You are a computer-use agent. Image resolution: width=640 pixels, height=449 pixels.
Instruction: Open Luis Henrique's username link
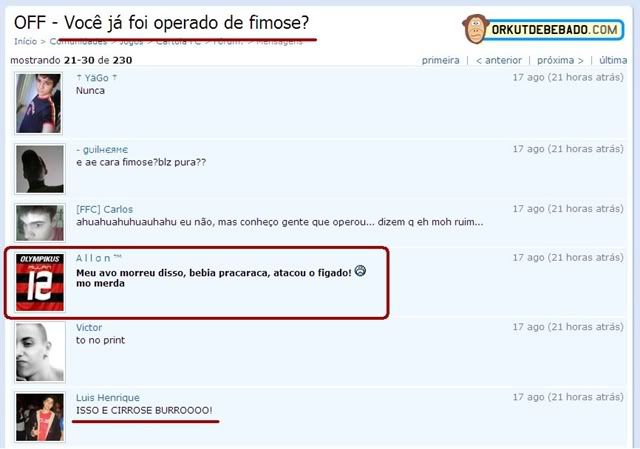pyautogui.click(x=108, y=398)
